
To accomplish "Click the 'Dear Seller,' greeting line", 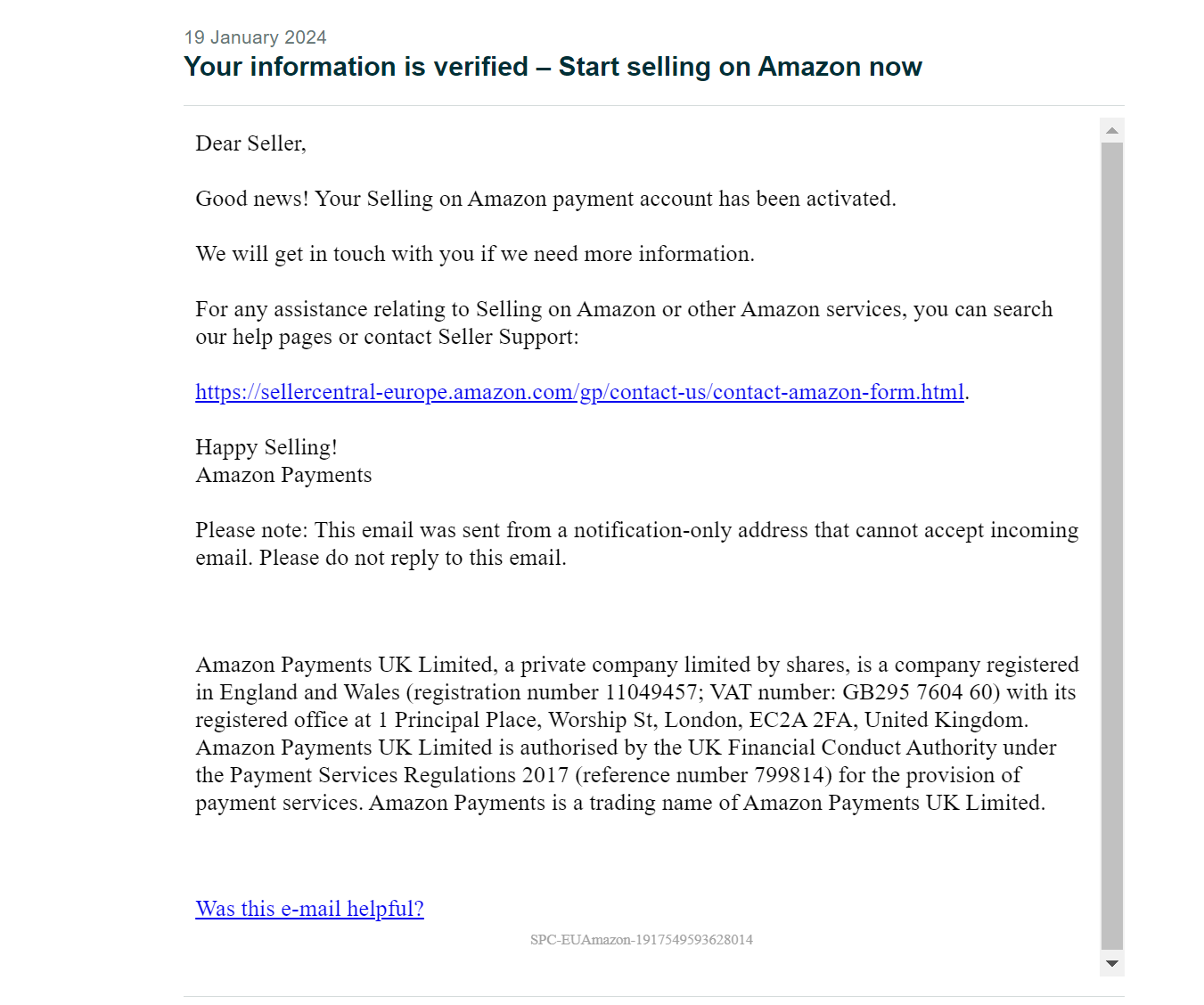I will [250, 143].
